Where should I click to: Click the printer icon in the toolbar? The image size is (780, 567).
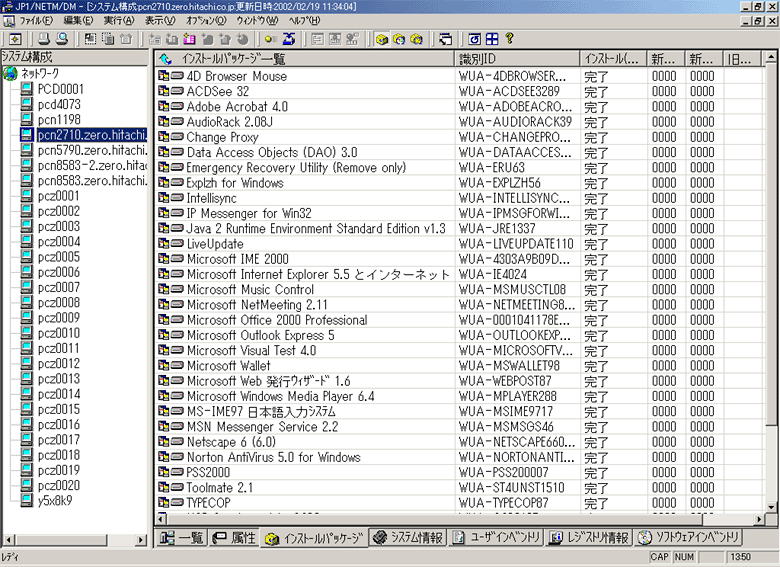click(43, 39)
